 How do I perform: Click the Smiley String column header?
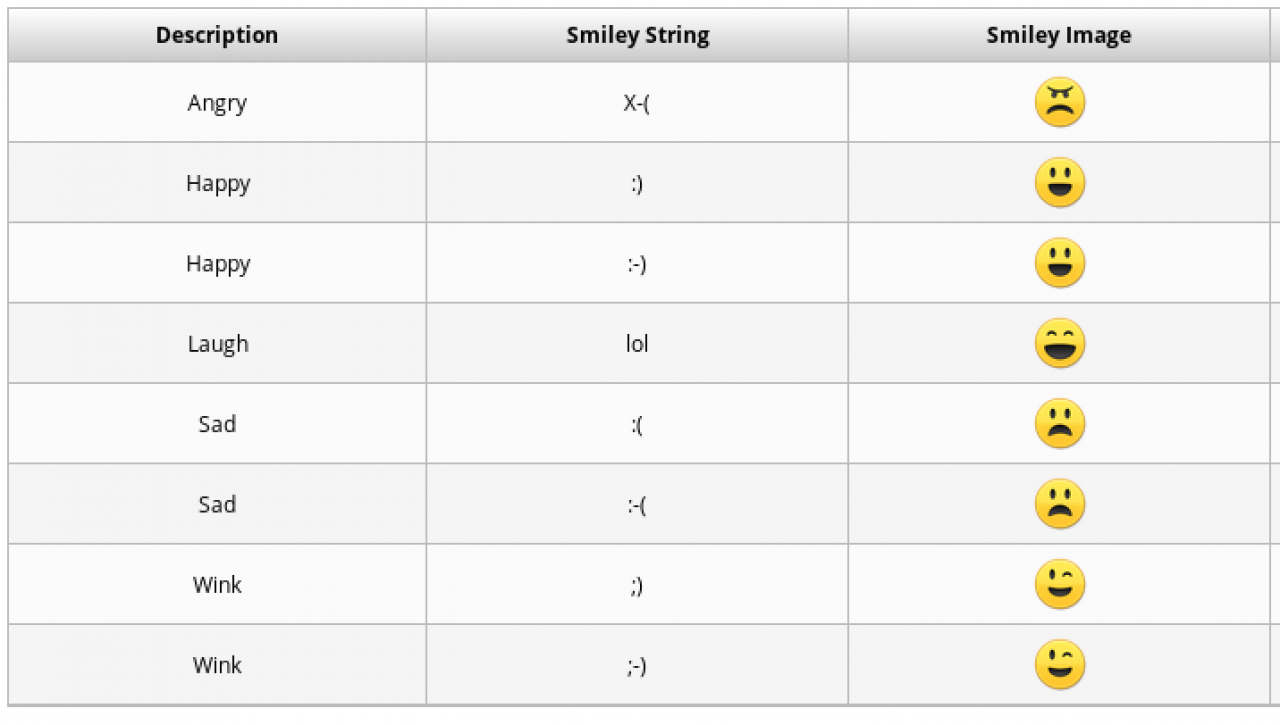[x=637, y=36]
